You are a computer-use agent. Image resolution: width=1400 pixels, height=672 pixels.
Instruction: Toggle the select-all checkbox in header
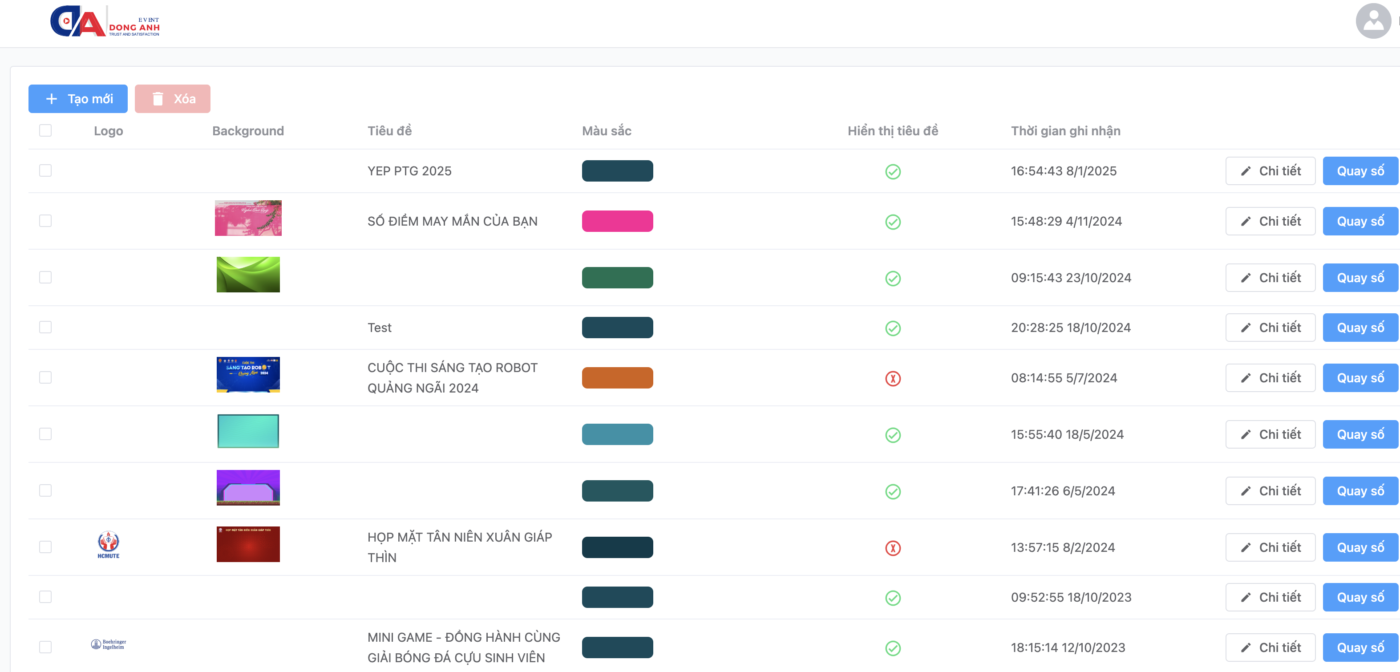tap(45, 131)
